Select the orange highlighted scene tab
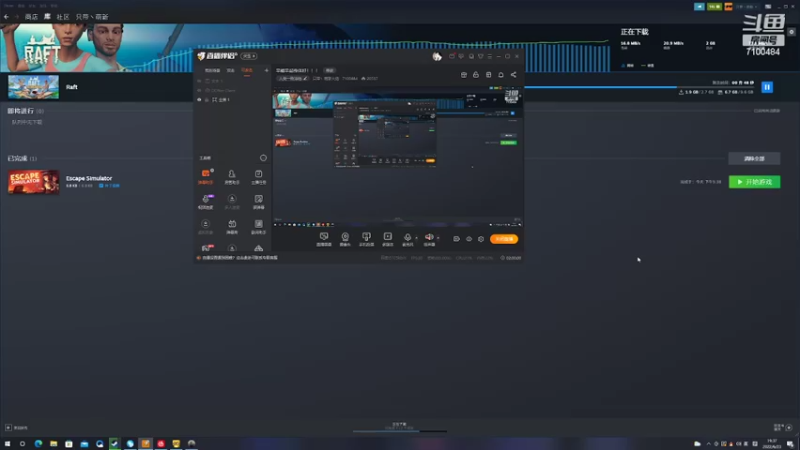The height and width of the screenshot is (450, 800). point(247,70)
